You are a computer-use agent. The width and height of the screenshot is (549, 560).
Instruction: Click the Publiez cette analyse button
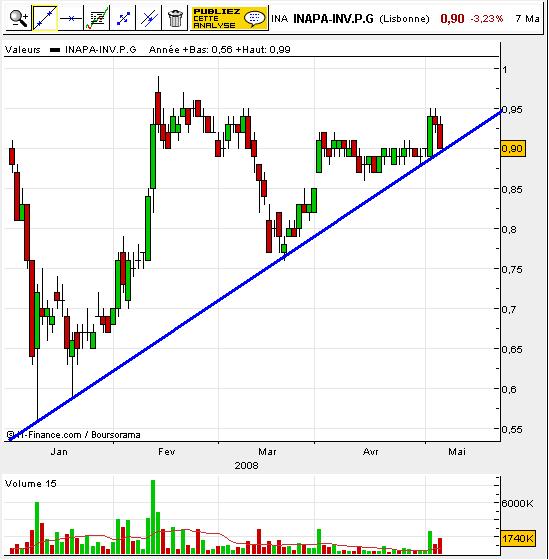click(229, 18)
